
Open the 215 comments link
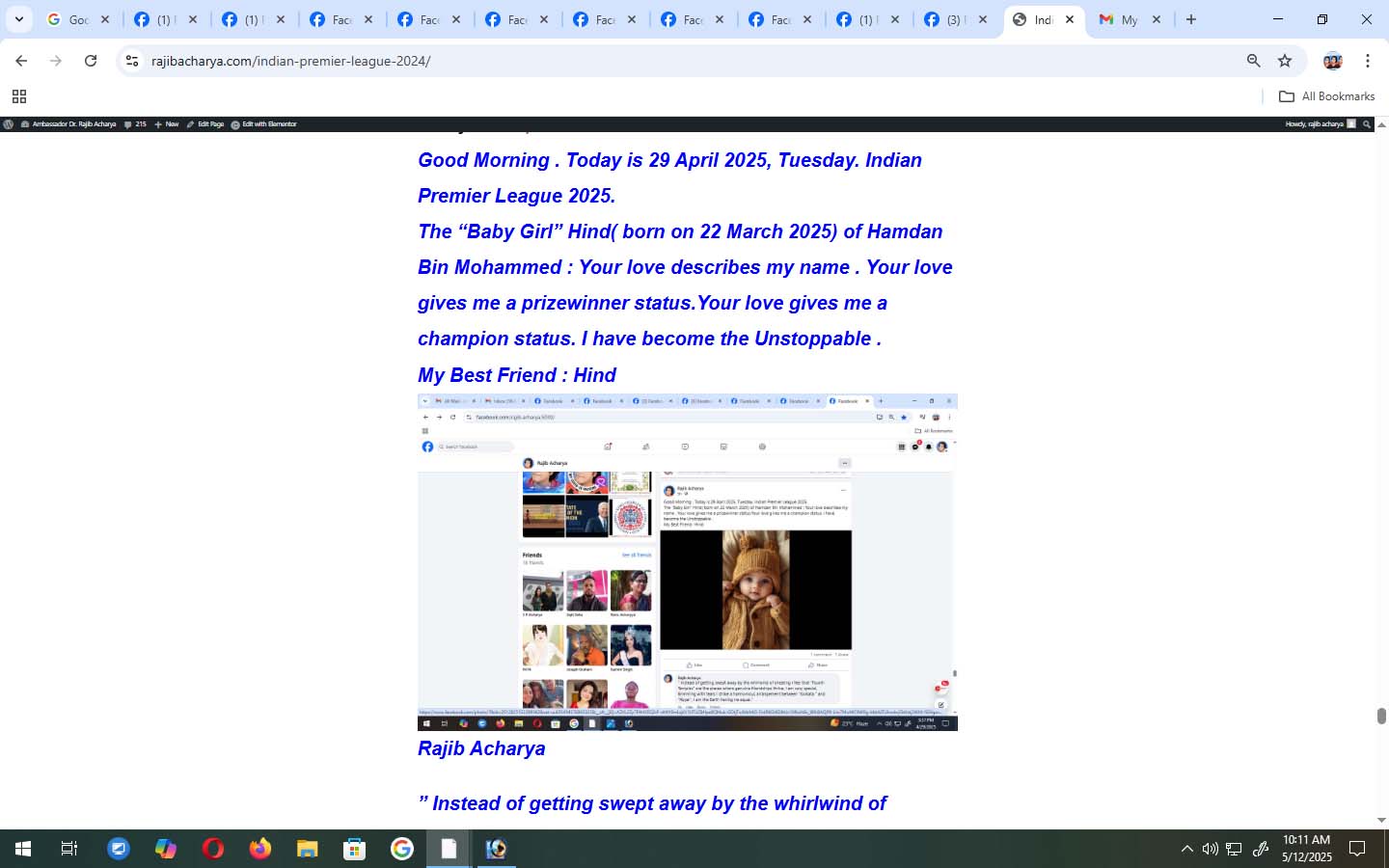[x=135, y=124]
